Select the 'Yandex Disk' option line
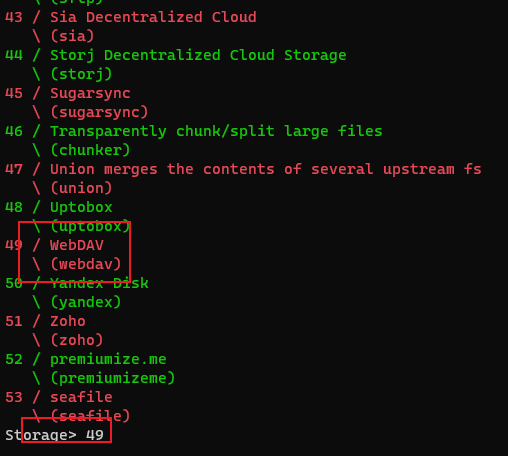This screenshot has height=456, width=508. pos(77,283)
